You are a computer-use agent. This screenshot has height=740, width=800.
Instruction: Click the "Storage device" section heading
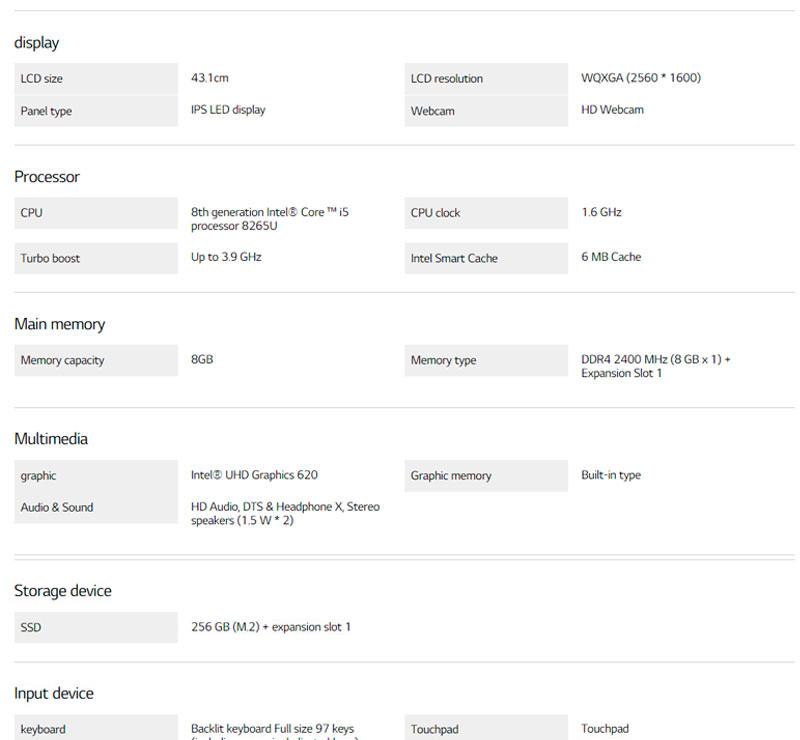click(63, 591)
